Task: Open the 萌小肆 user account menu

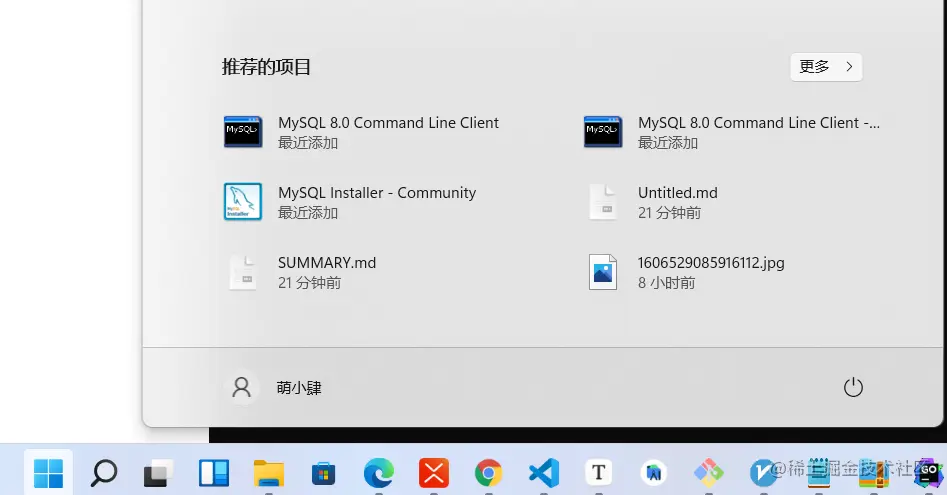Action: [273, 388]
